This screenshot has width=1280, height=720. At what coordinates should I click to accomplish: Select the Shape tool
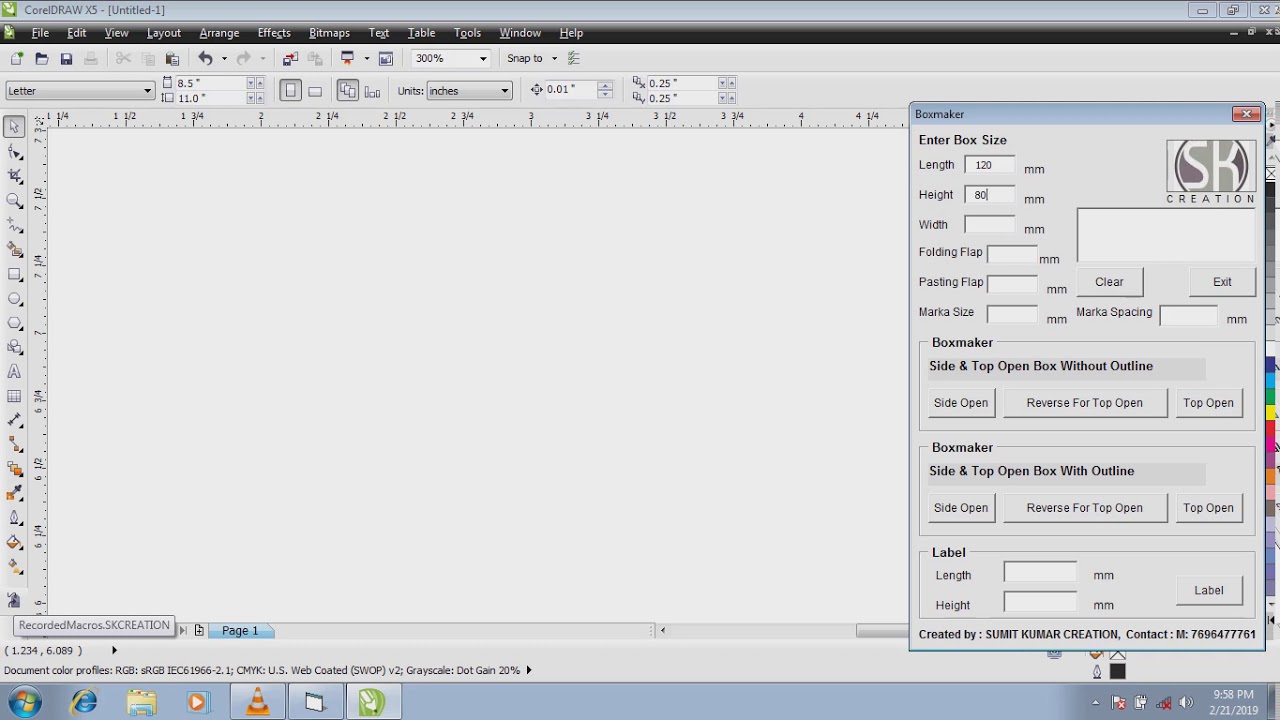click(14, 152)
